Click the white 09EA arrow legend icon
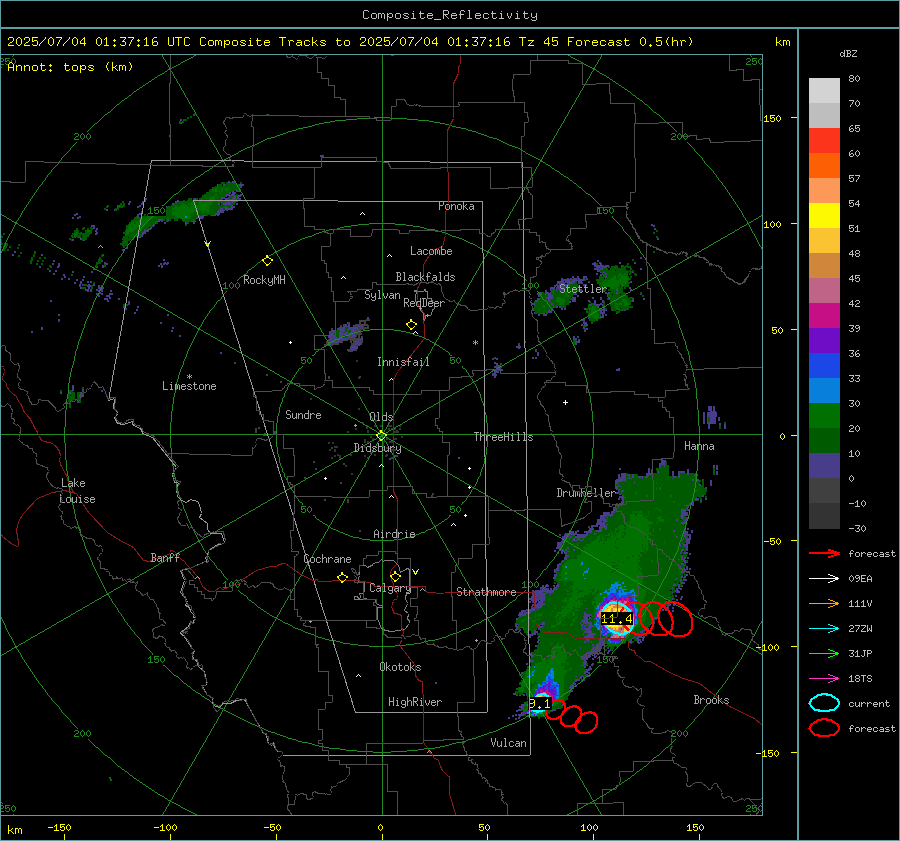This screenshot has height=841, width=900. (824, 579)
